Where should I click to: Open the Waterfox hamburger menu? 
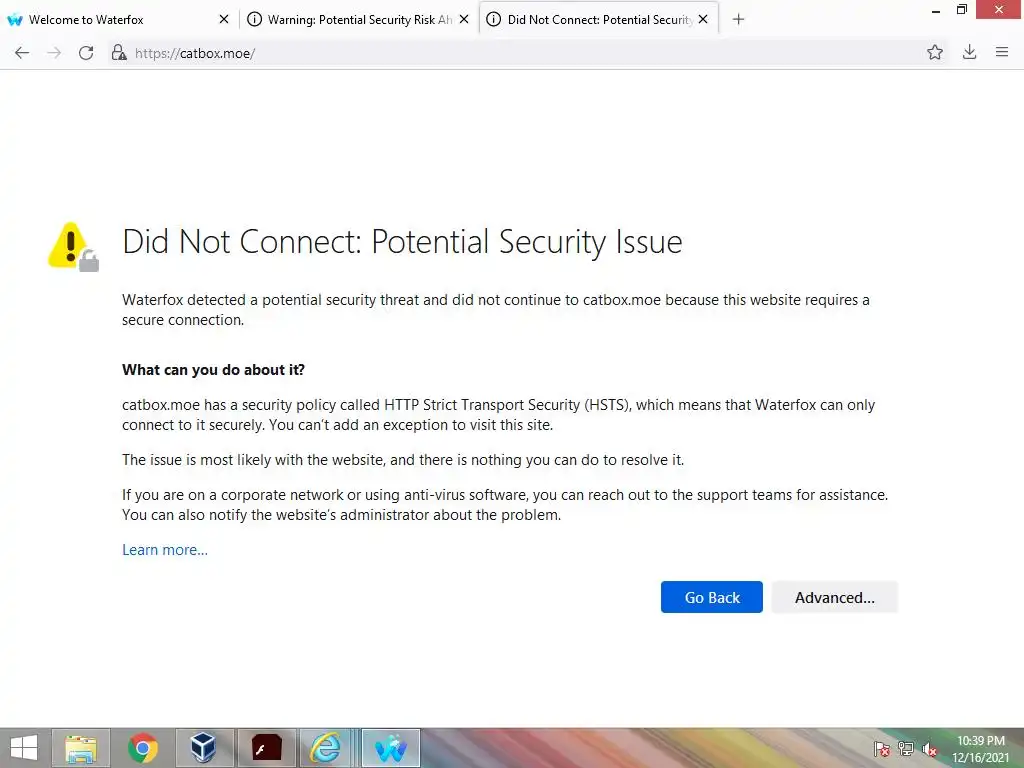click(1002, 53)
